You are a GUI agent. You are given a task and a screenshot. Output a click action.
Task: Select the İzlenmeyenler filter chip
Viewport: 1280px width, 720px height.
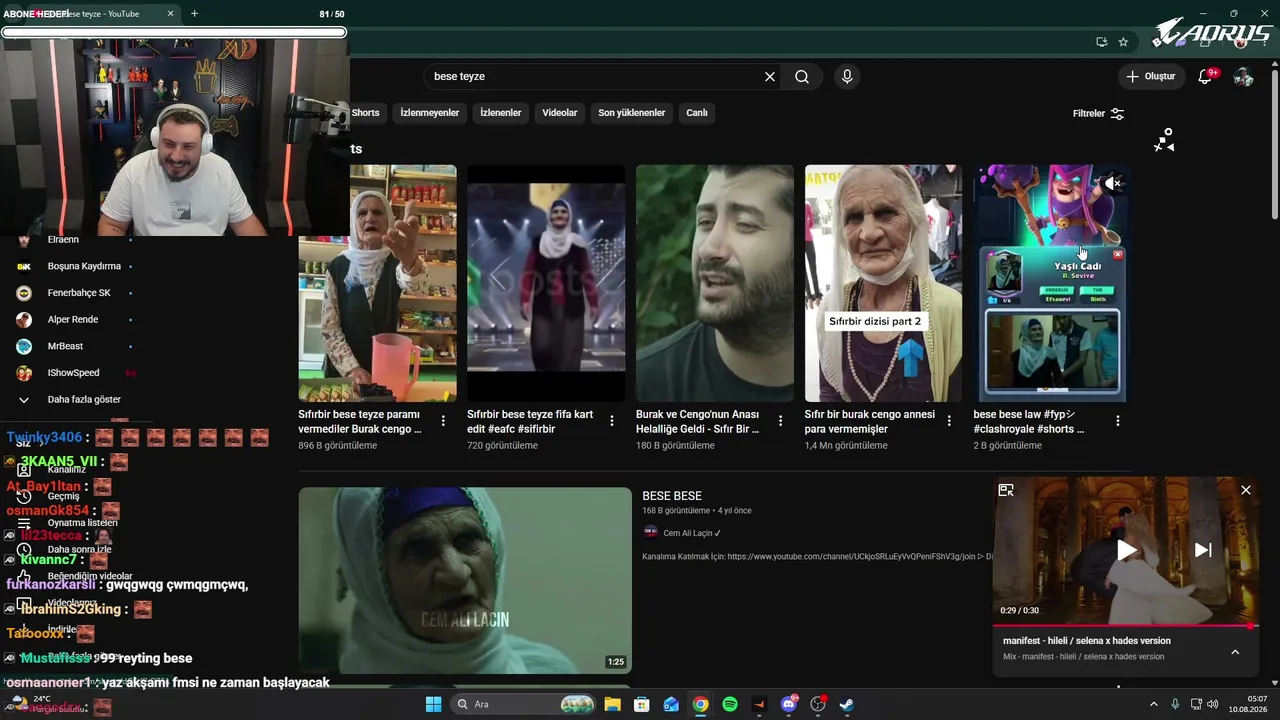tap(430, 113)
